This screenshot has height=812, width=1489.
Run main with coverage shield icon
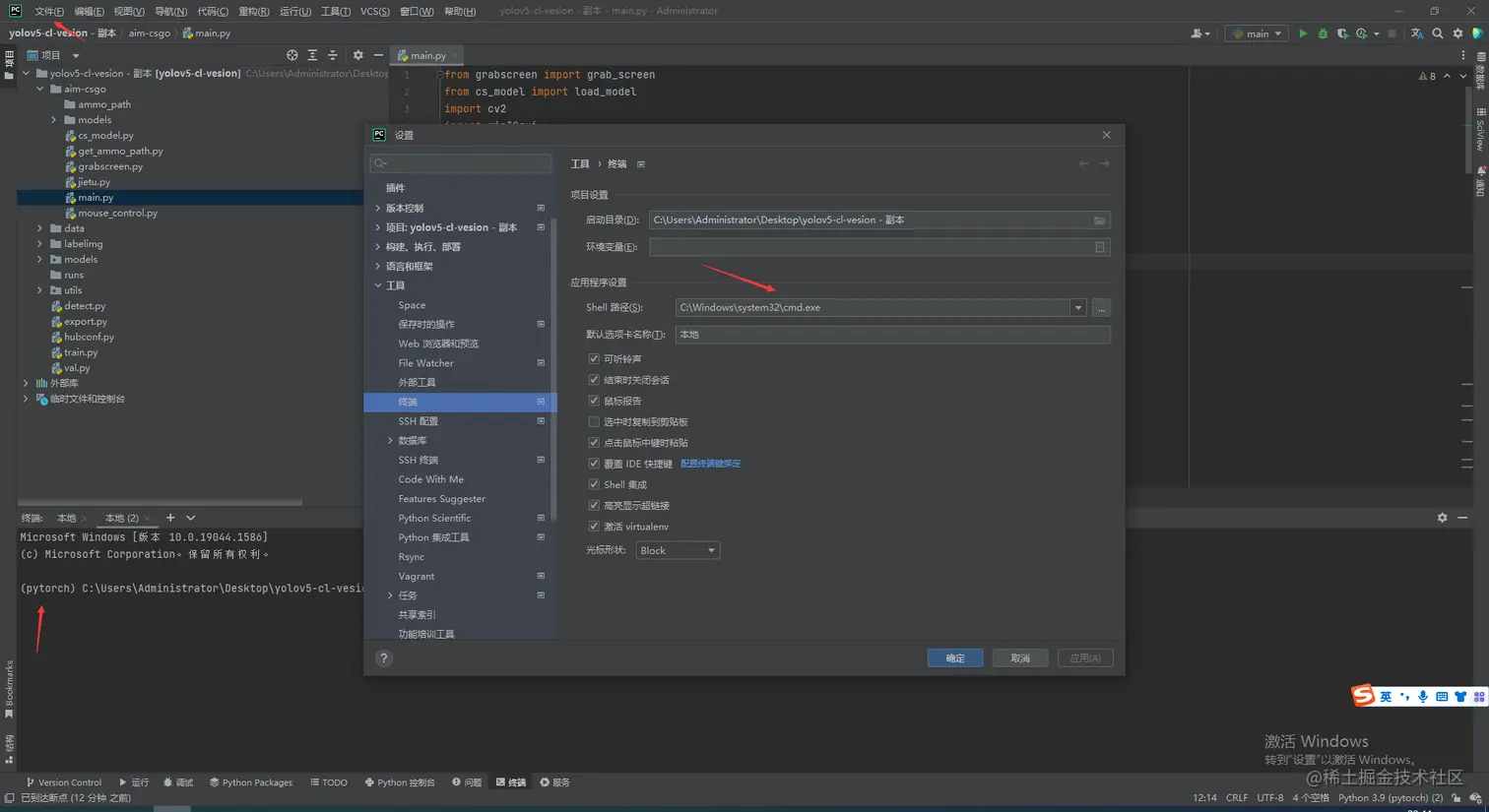pyautogui.click(x=1342, y=33)
